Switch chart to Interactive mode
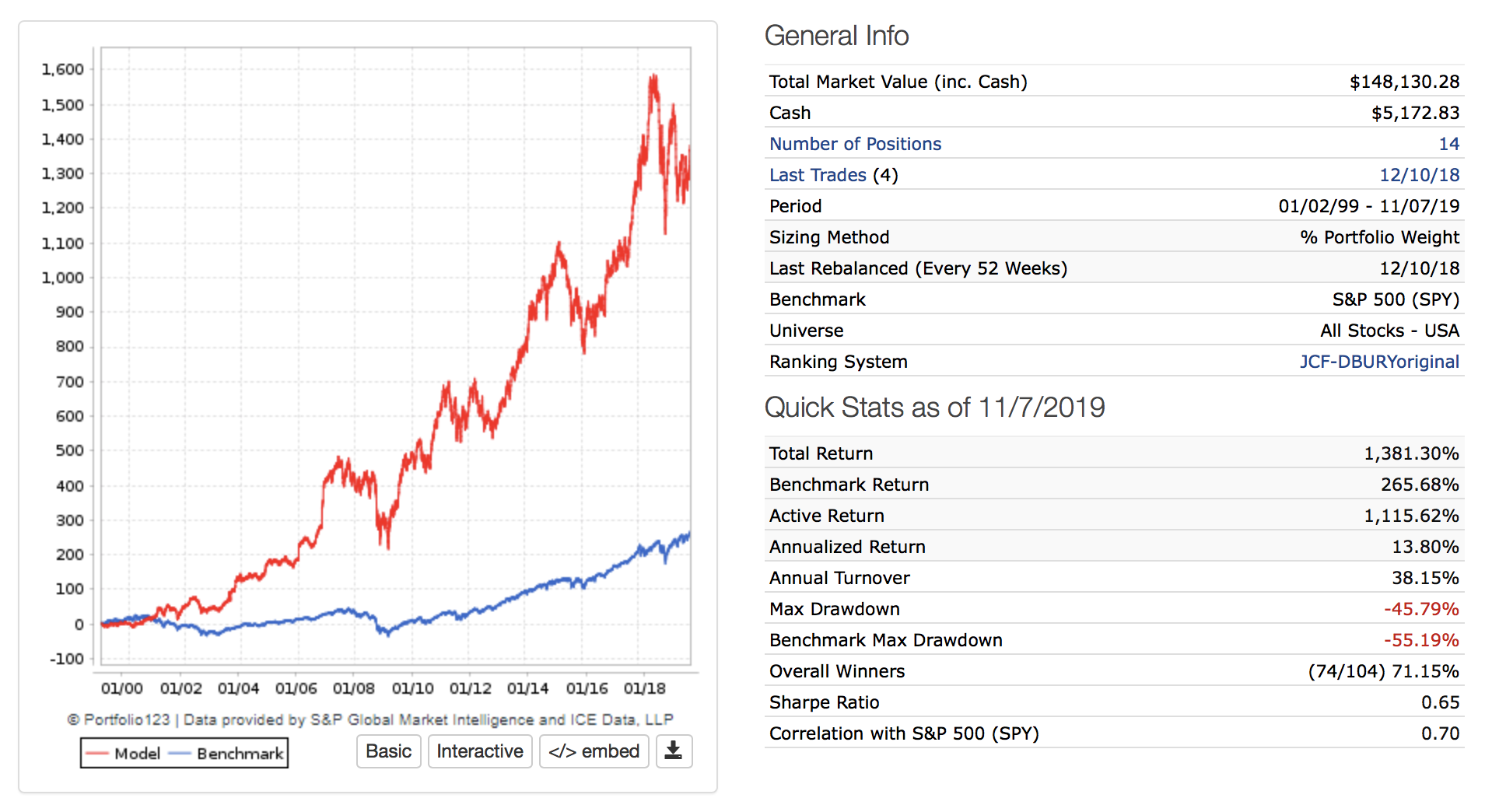 [479, 751]
